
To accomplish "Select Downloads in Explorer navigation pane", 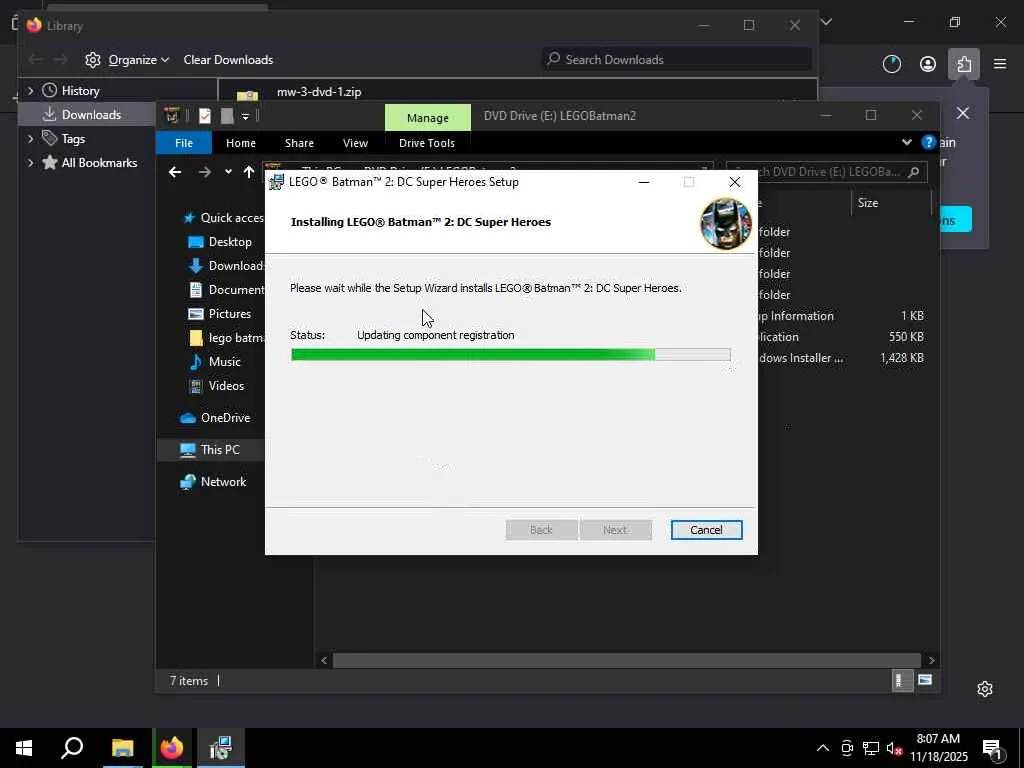I will [x=225, y=265].
